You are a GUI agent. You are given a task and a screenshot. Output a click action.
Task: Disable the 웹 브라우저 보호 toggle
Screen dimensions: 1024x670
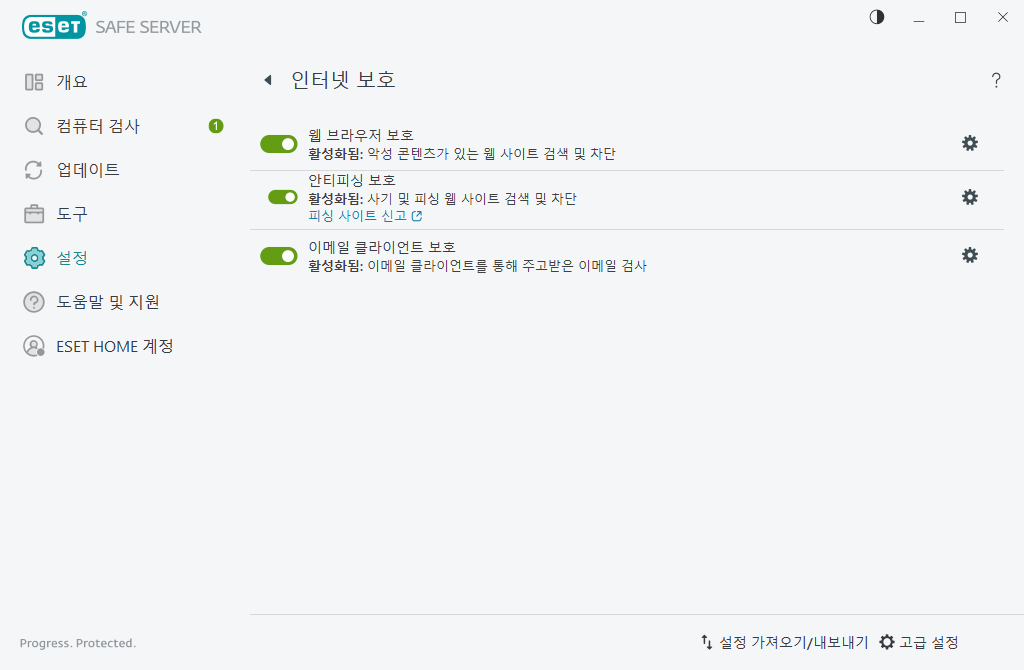(279, 143)
